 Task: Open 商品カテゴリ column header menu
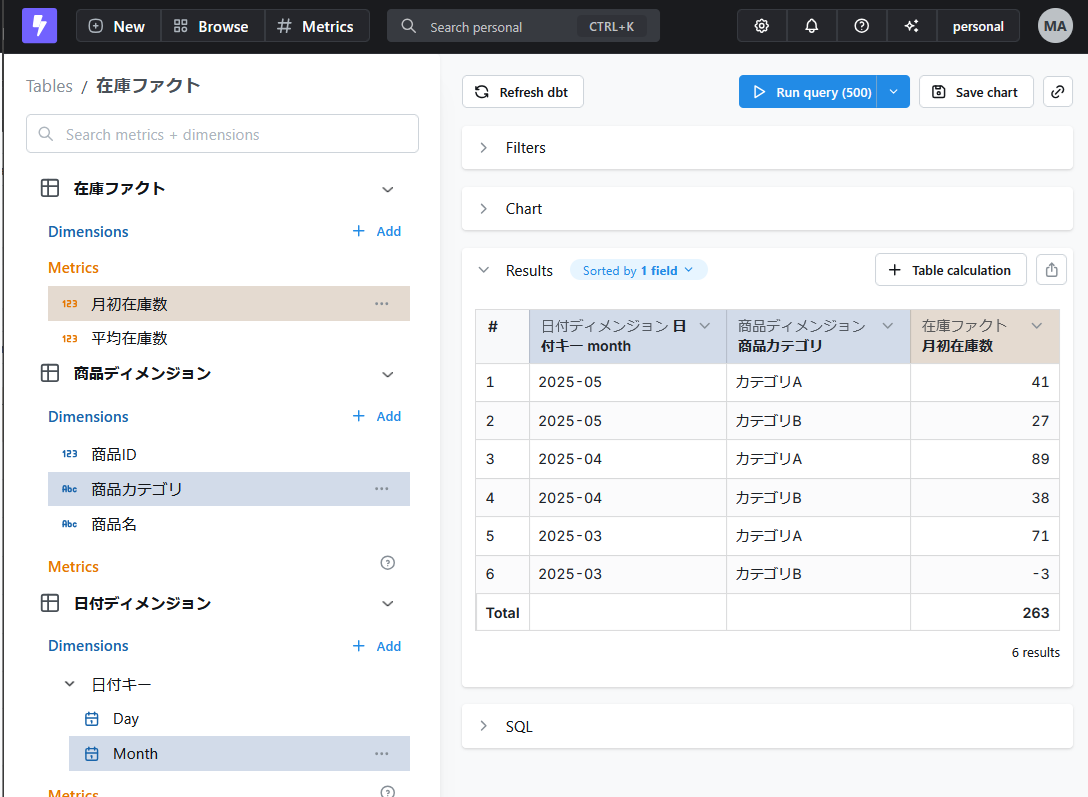(x=887, y=326)
